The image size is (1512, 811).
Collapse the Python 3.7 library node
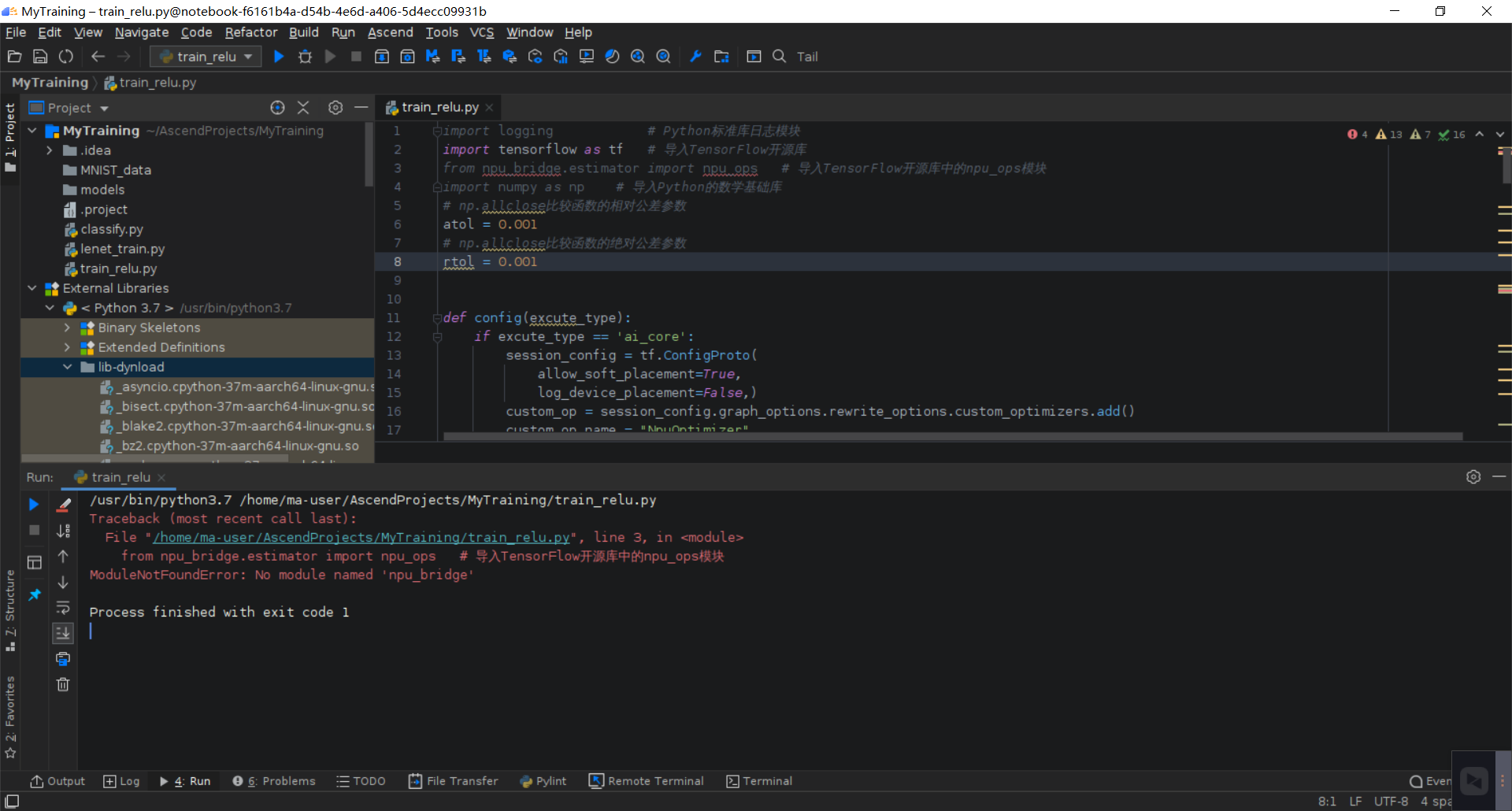50,308
